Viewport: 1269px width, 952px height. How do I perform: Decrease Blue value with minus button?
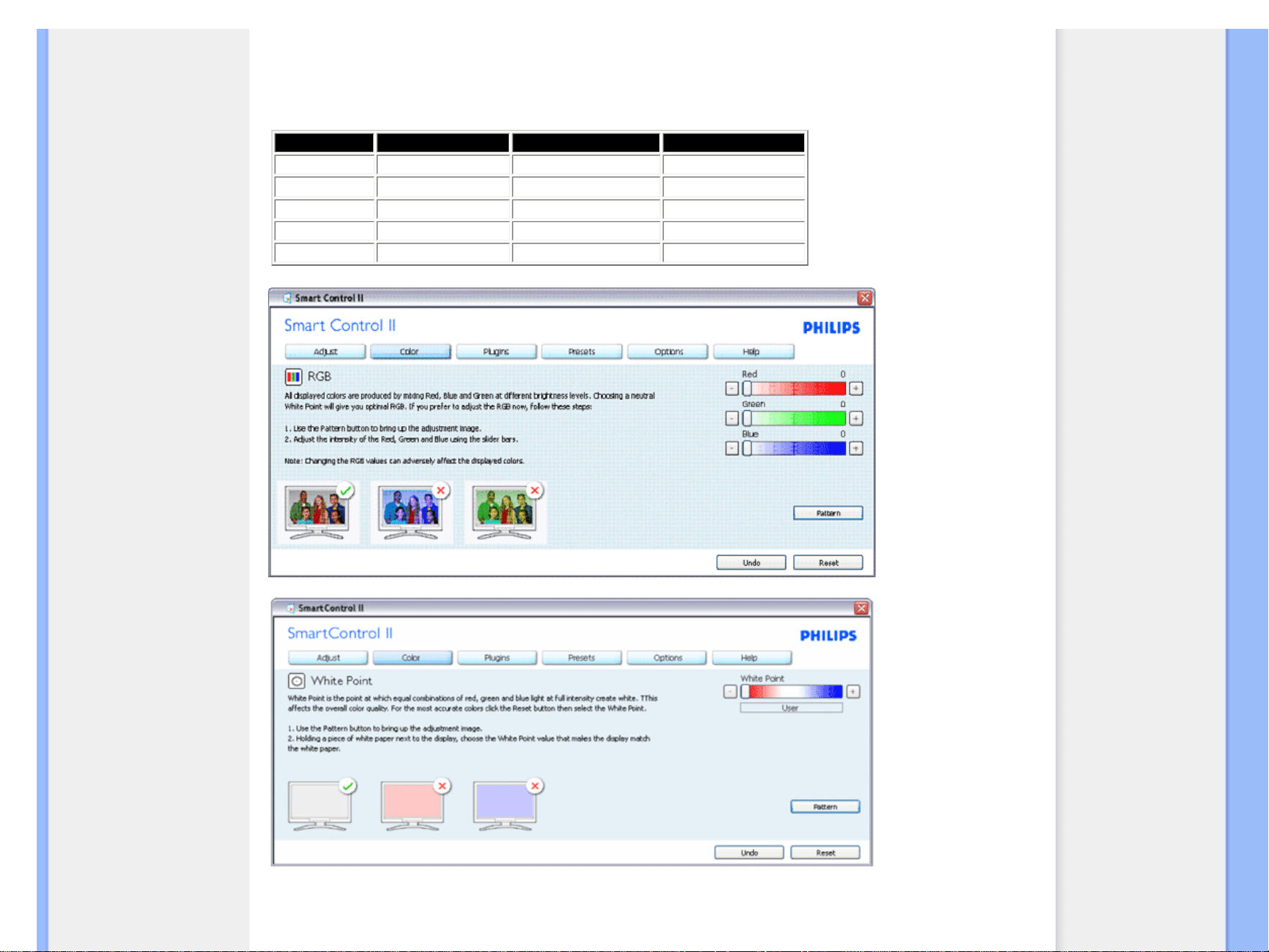[731, 448]
